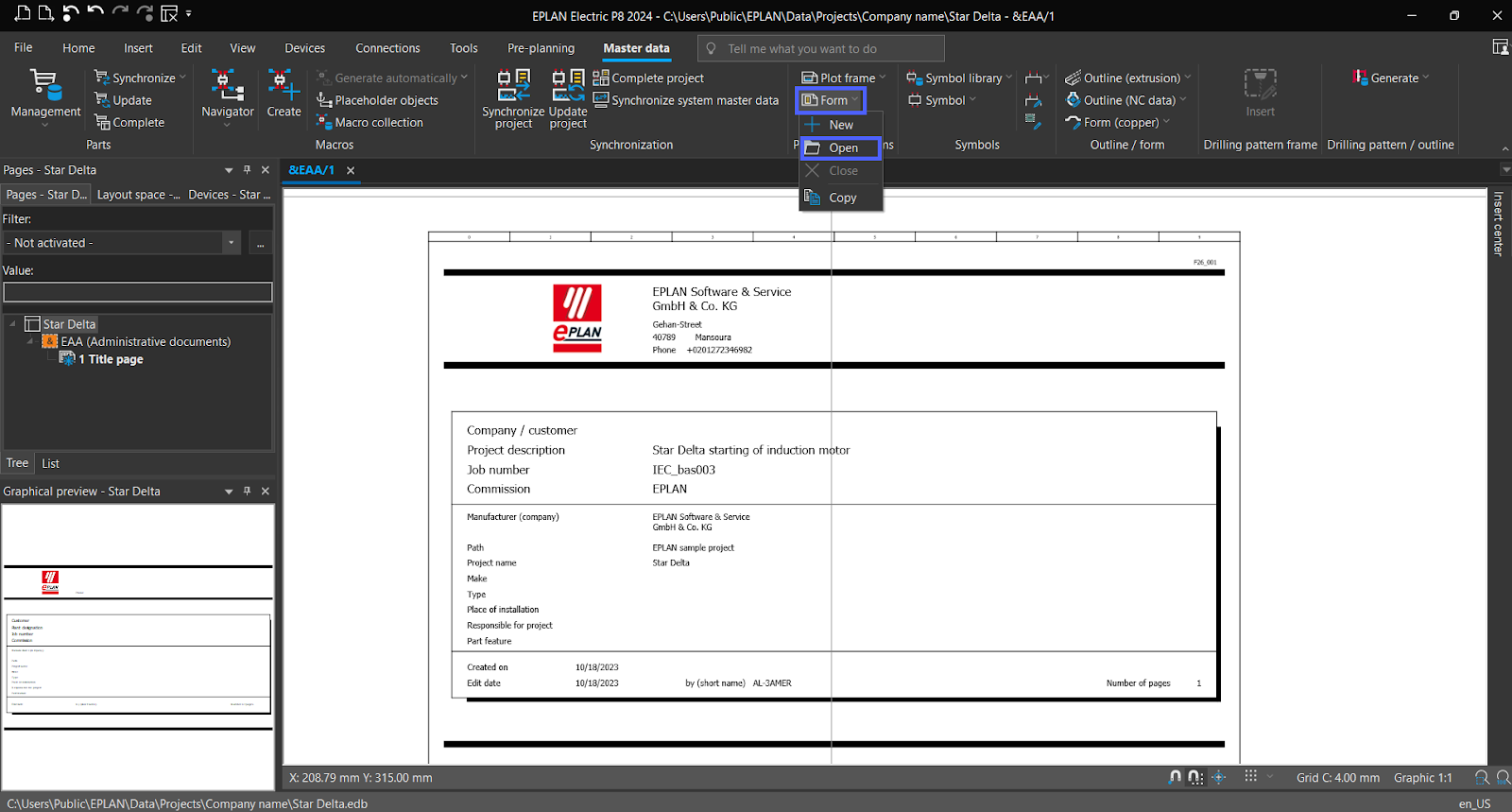Open the Filter 'Not activated' combo box
The image size is (1512, 812).
[124, 243]
